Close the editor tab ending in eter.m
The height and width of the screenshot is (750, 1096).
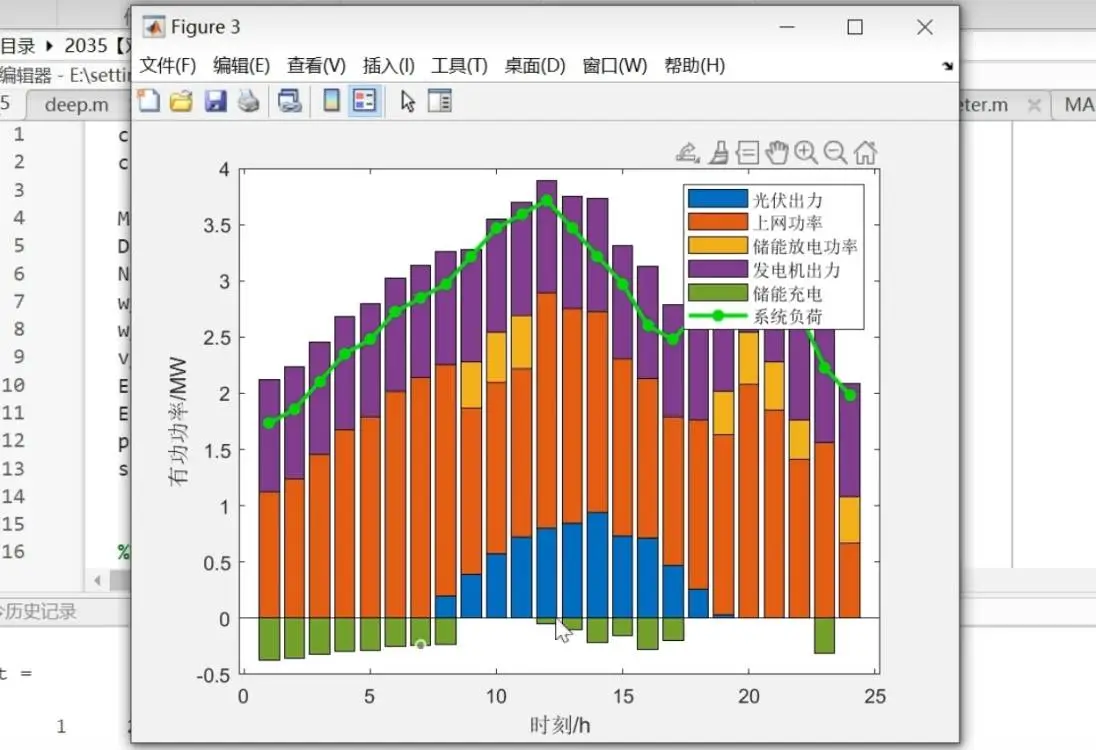click(x=1034, y=106)
